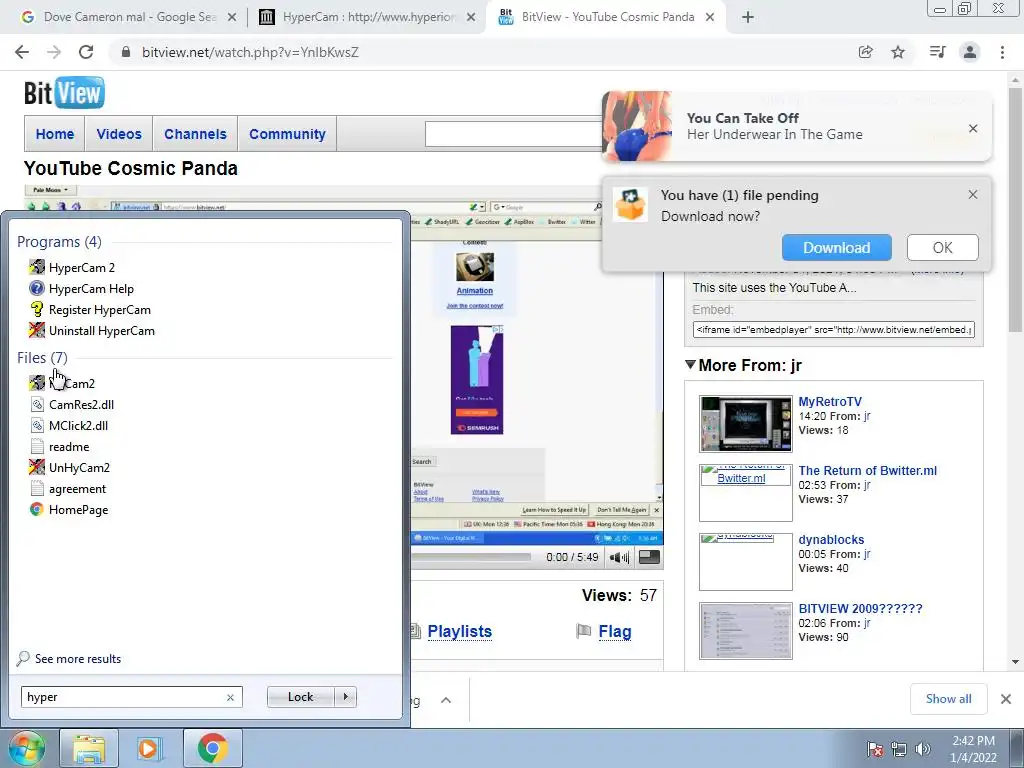Open the Home navigation item
This screenshot has width=1024, height=768.
pyautogui.click(x=55, y=134)
